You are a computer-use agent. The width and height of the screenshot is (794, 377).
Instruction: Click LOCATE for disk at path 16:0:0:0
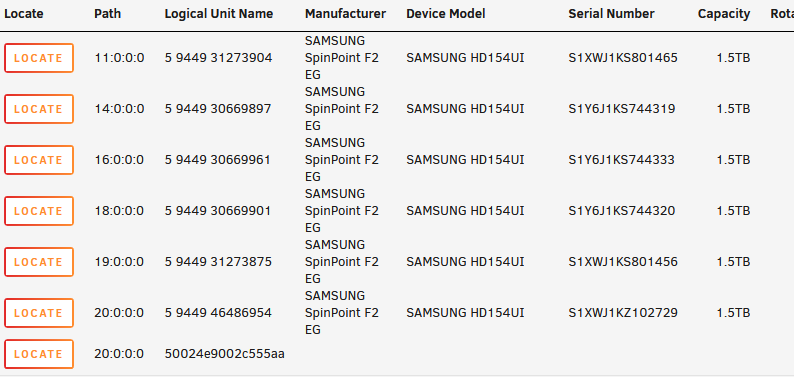(39, 160)
